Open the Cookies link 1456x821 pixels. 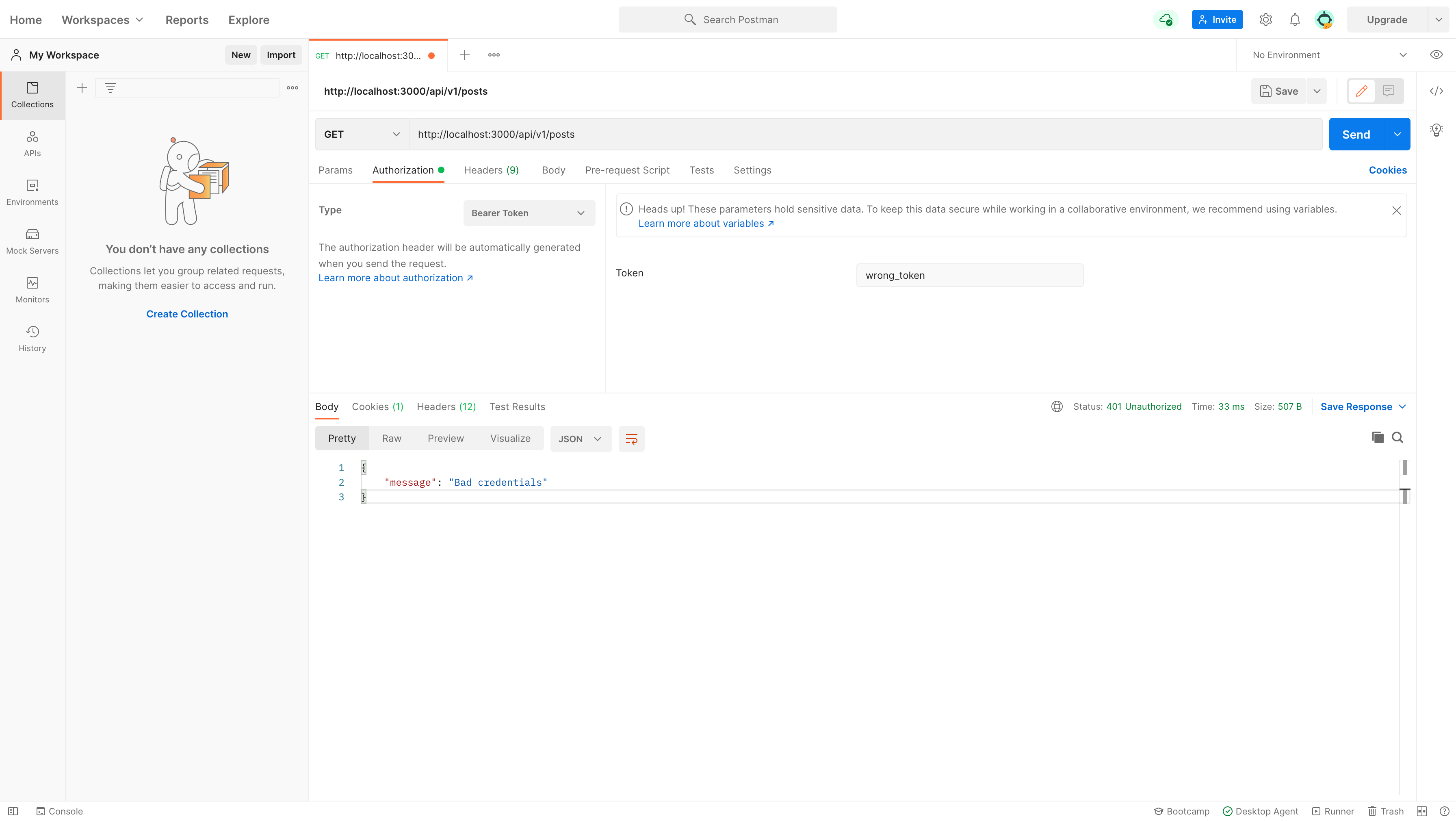1388,170
